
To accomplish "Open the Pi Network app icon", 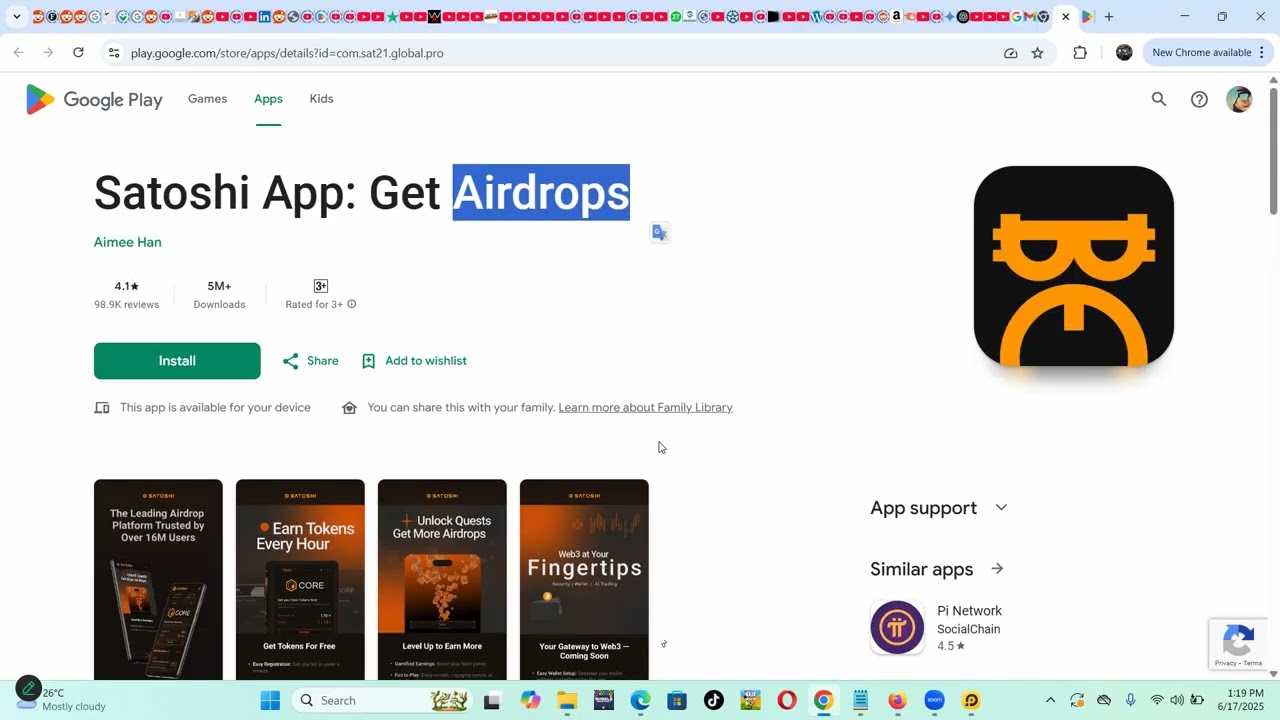I will pos(897,628).
